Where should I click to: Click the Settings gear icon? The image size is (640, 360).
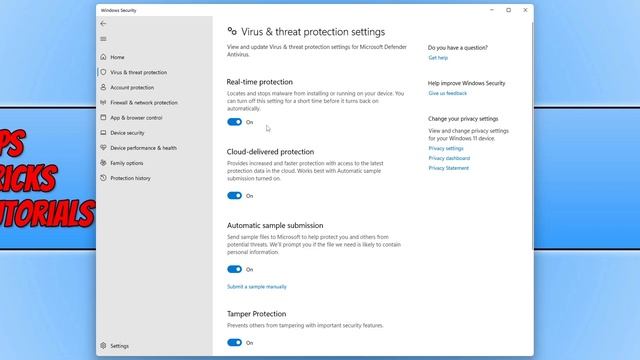point(103,346)
